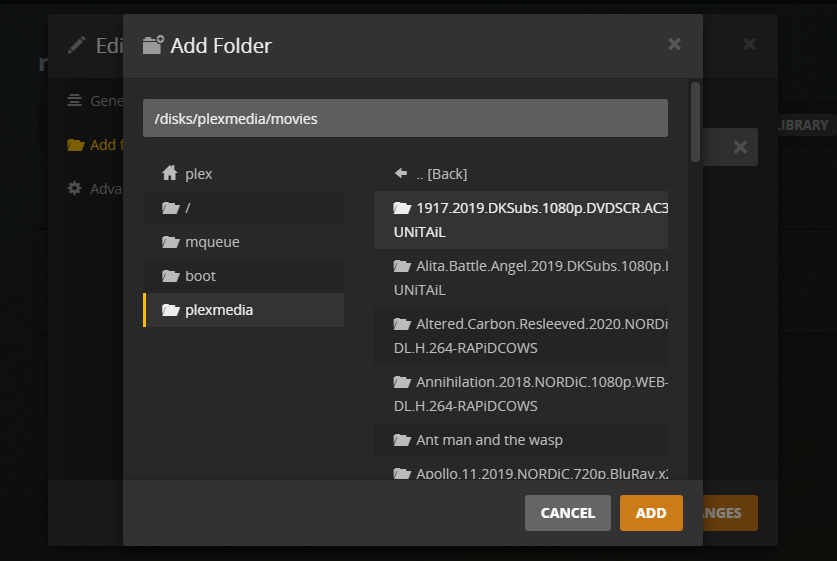This screenshot has height=561, width=837.
Task: Click the back arrow icon
Action: click(x=401, y=174)
